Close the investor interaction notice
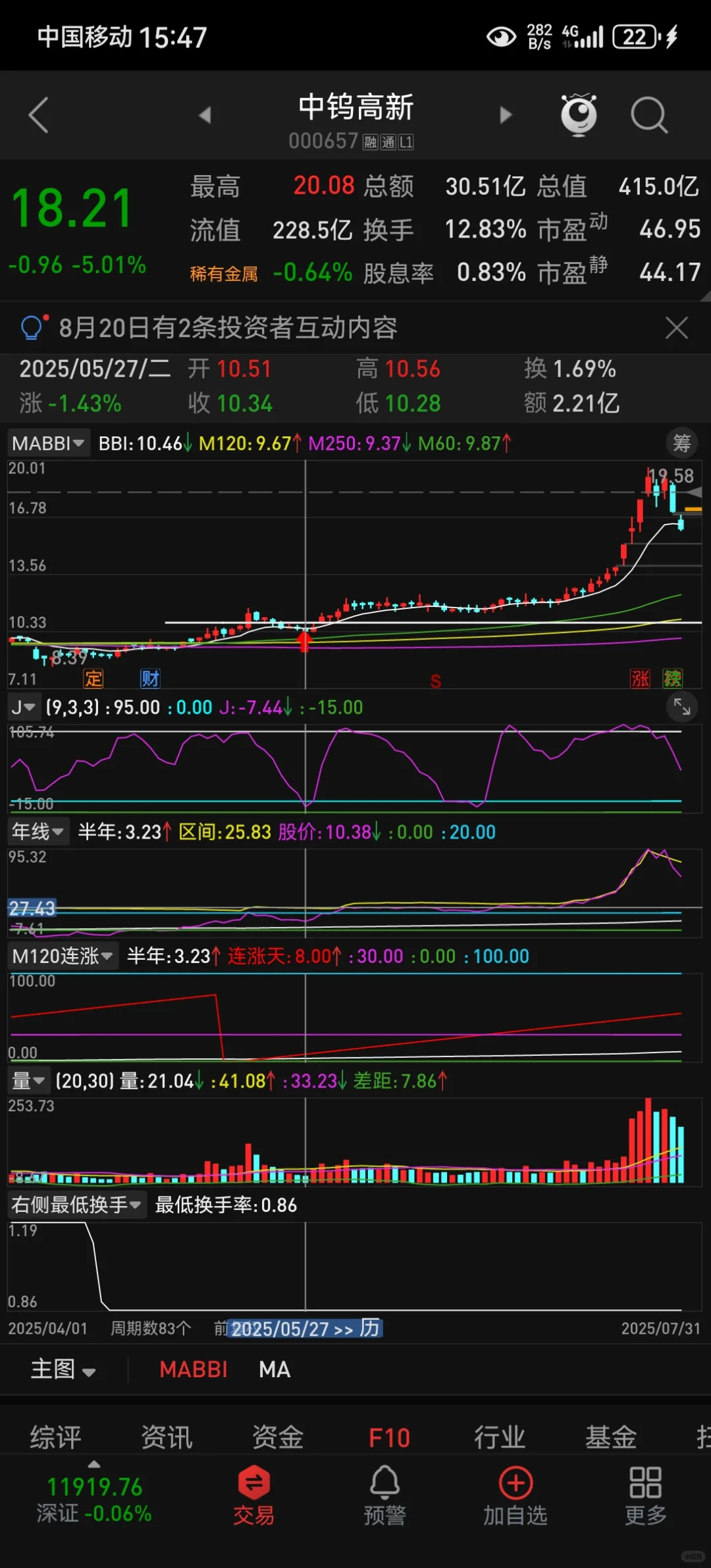The height and width of the screenshot is (1568, 711). pos(677,327)
